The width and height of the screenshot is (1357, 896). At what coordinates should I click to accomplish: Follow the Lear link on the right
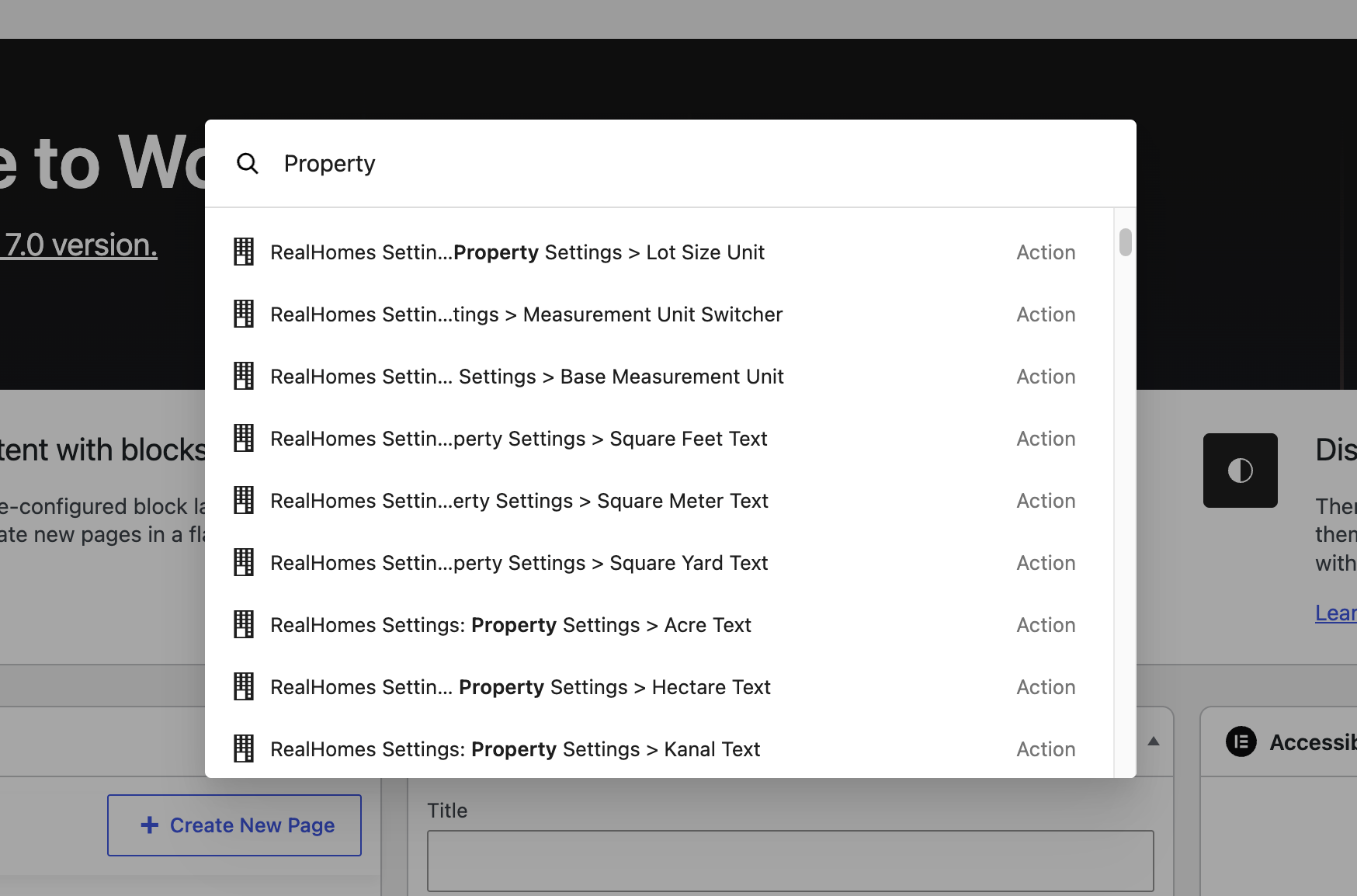coord(1336,613)
